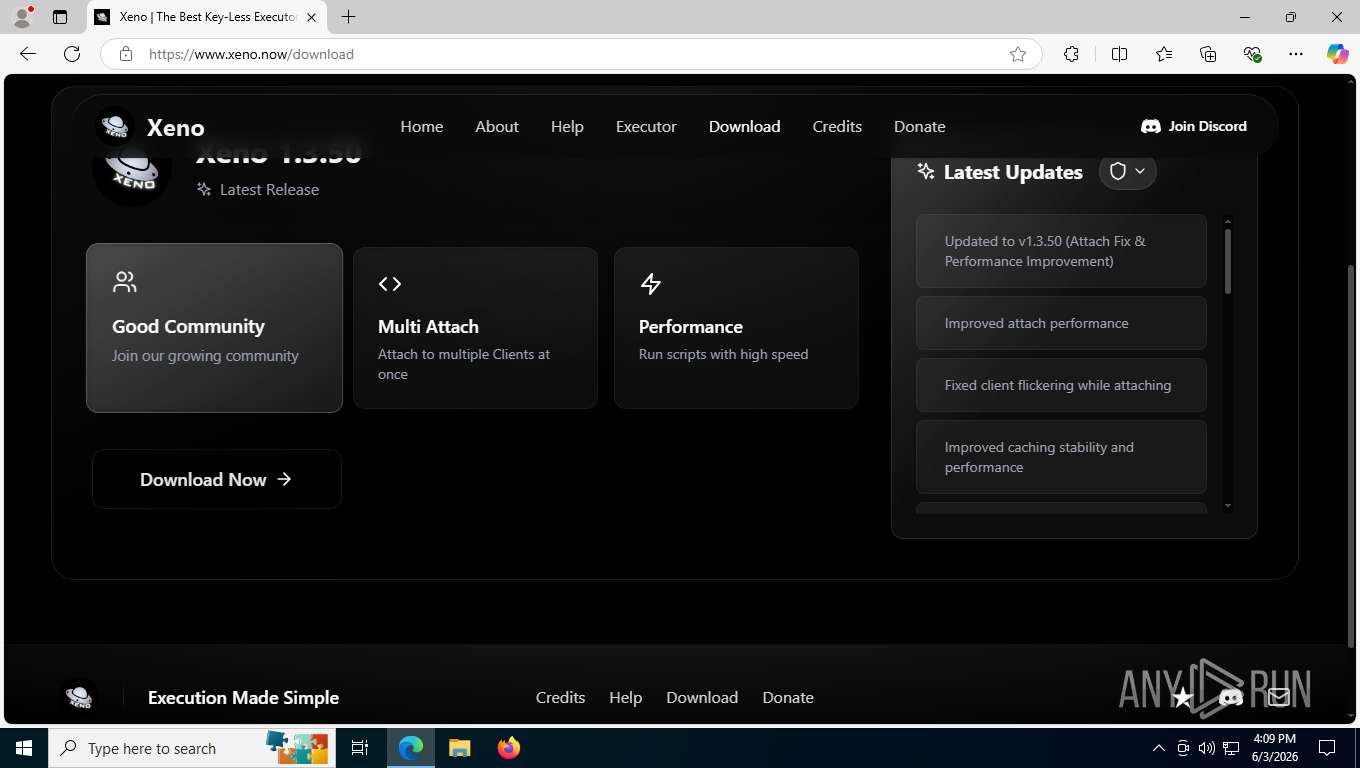Open footer Credits link

tap(560, 697)
